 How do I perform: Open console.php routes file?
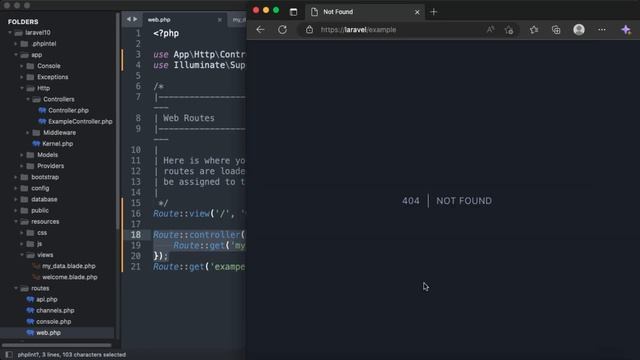(53, 322)
